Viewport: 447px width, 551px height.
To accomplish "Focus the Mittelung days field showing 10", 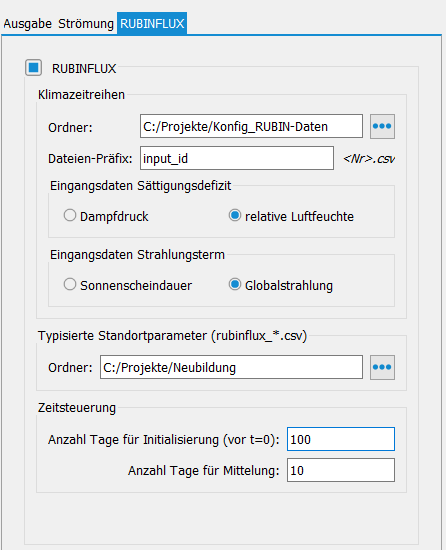I will 341,470.
